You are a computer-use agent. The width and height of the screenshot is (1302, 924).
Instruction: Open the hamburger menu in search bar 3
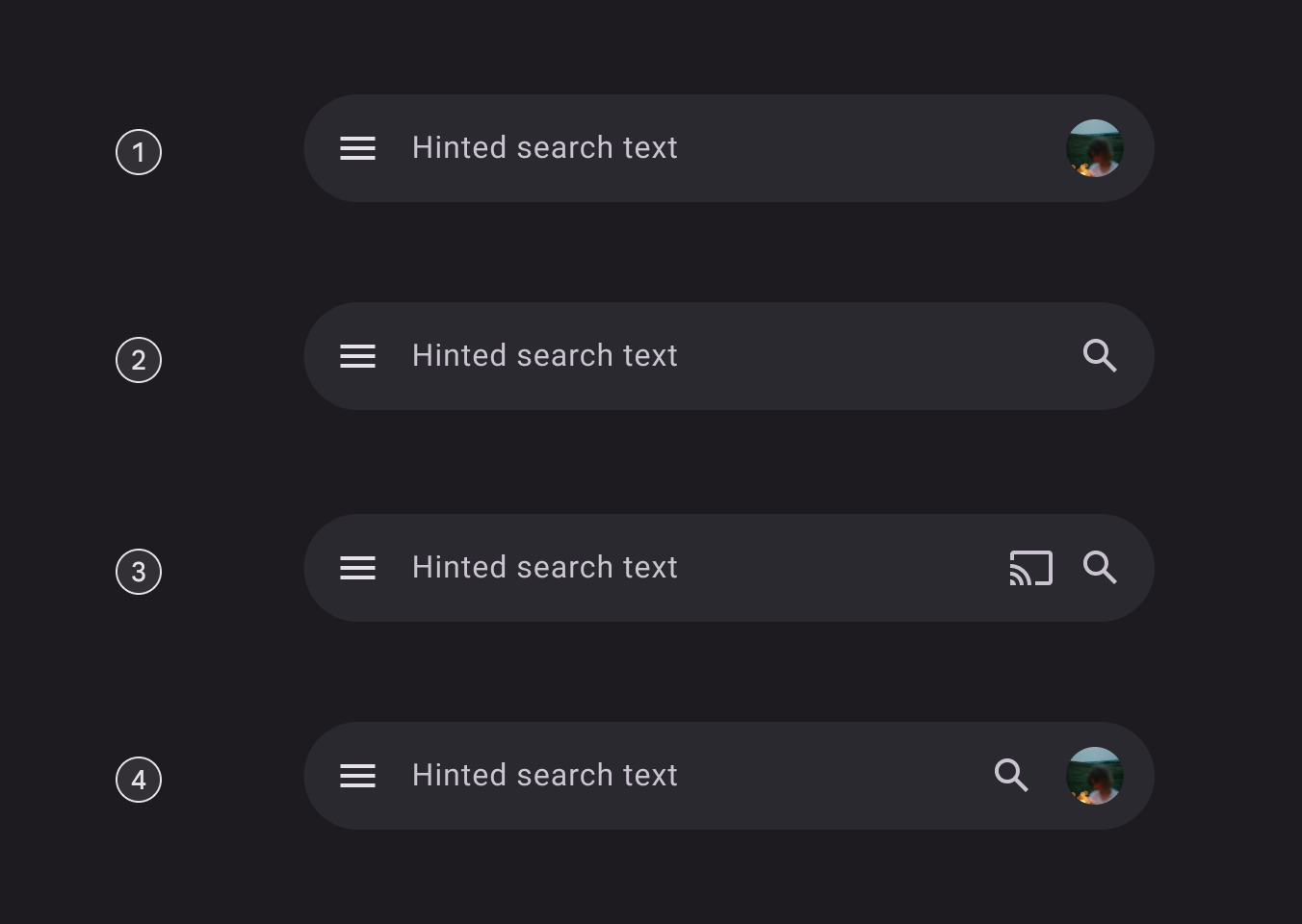pos(357,568)
